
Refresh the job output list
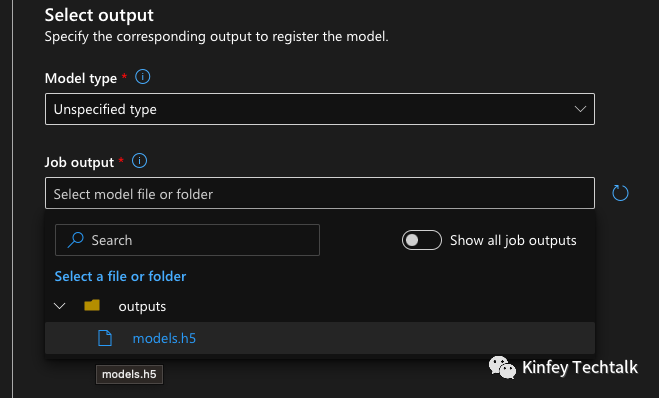pyautogui.click(x=620, y=193)
